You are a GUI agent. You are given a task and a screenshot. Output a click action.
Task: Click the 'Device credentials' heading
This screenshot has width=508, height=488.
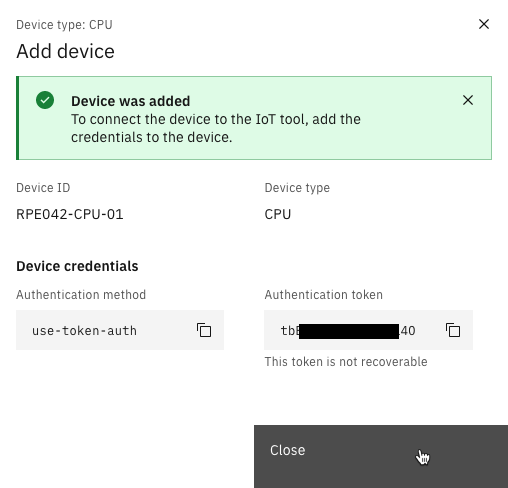tap(77, 266)
